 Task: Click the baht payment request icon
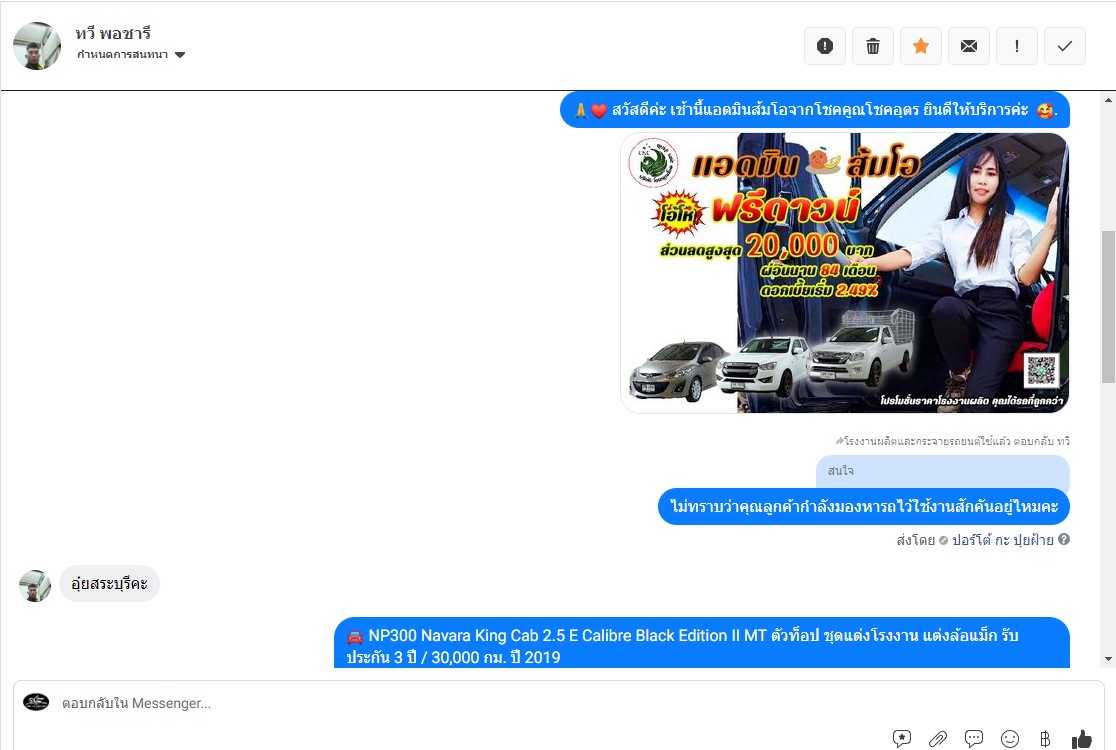(1045, 739)
